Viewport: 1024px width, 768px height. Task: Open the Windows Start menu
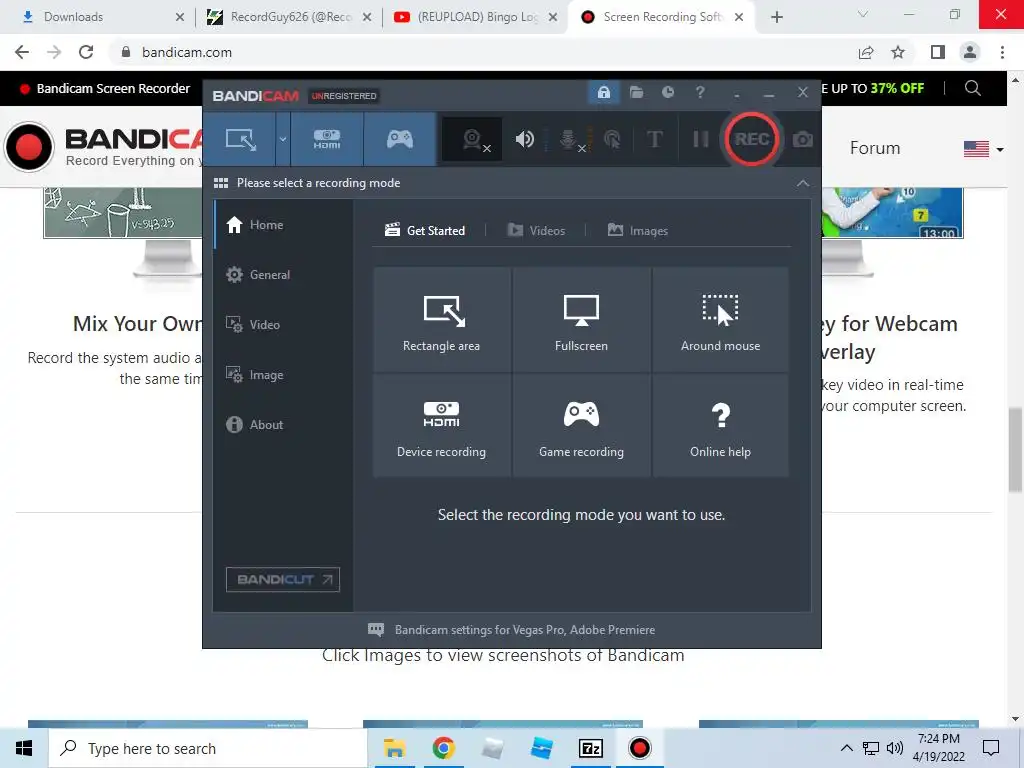click(x=24, y=748)
